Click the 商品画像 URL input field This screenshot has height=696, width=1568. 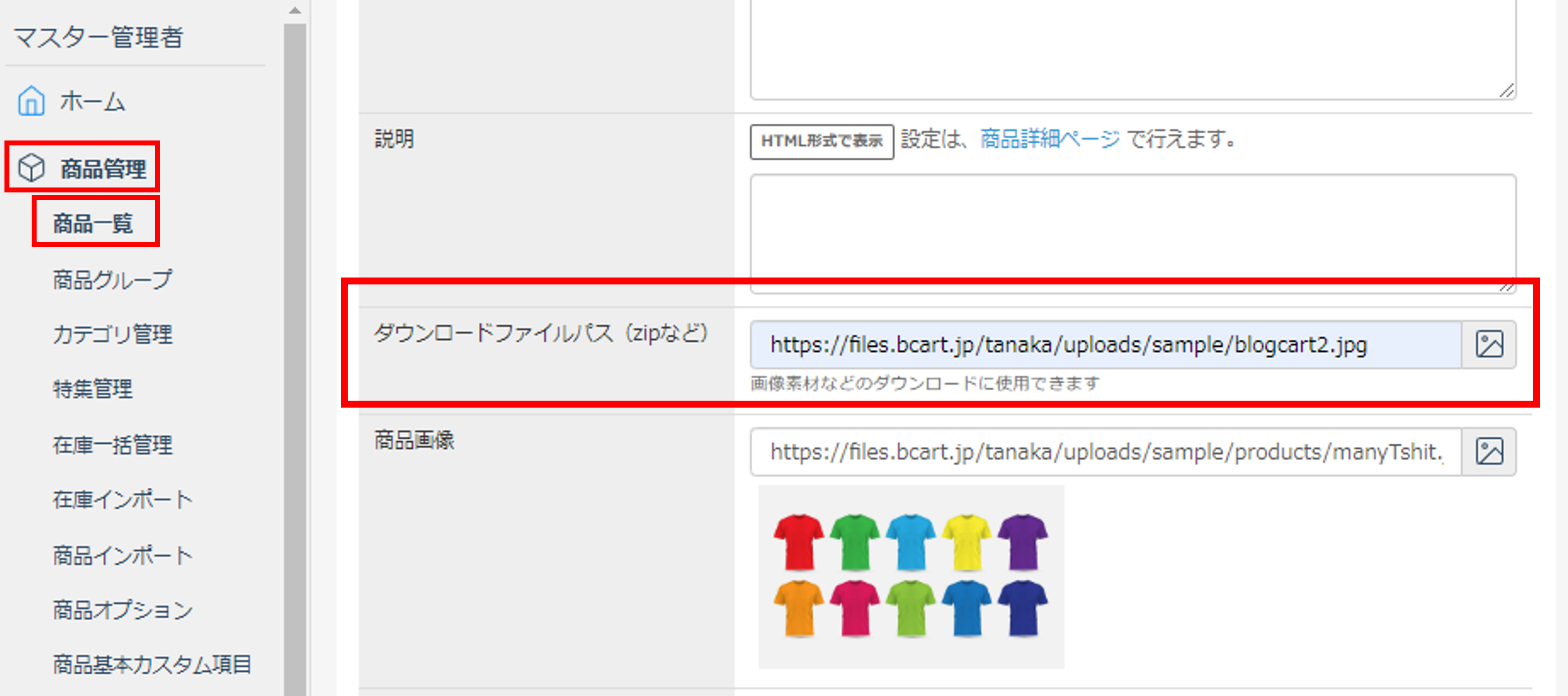(1106, 452)
